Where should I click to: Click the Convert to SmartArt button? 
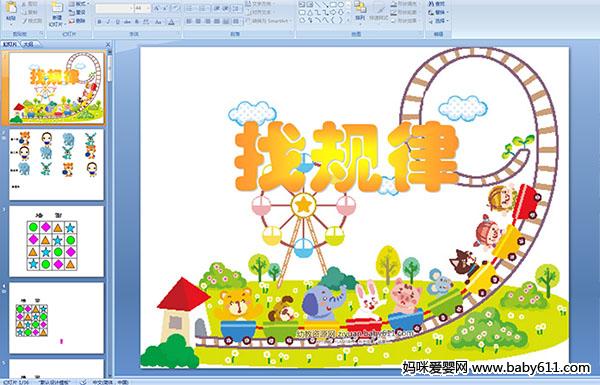(x=269, y=21)
